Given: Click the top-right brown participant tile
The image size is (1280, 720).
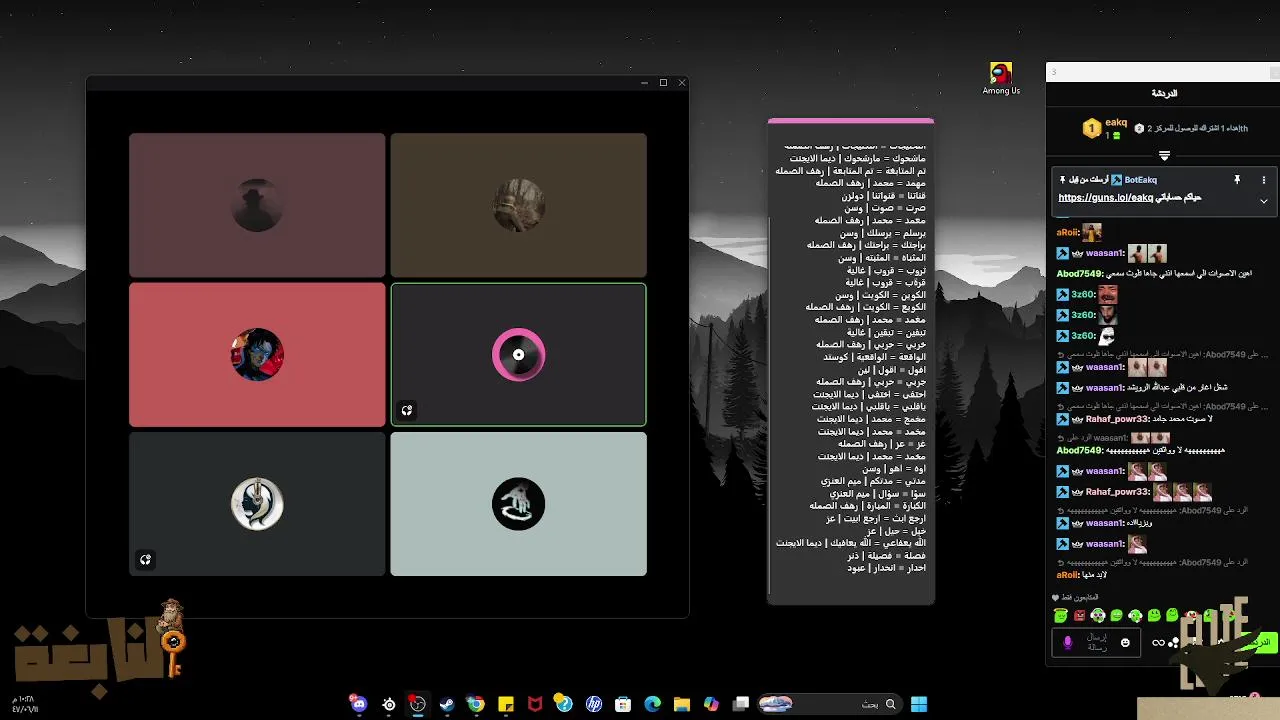Looking at the screenshot, I should (518, 205).
